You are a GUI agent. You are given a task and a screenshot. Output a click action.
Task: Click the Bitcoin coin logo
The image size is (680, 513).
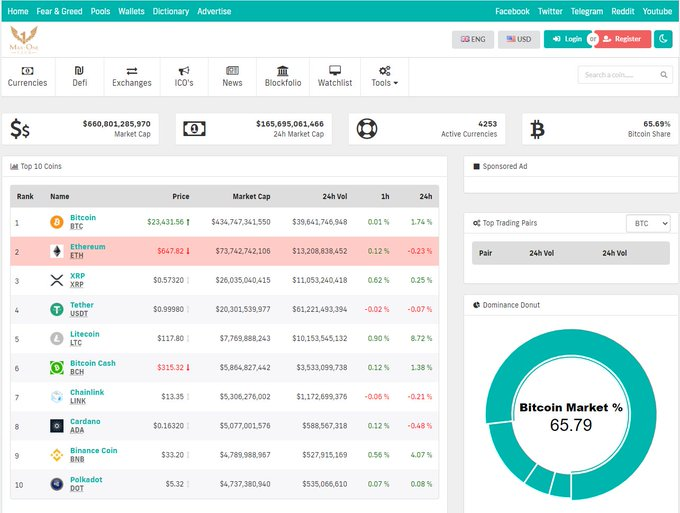point(57,222)
